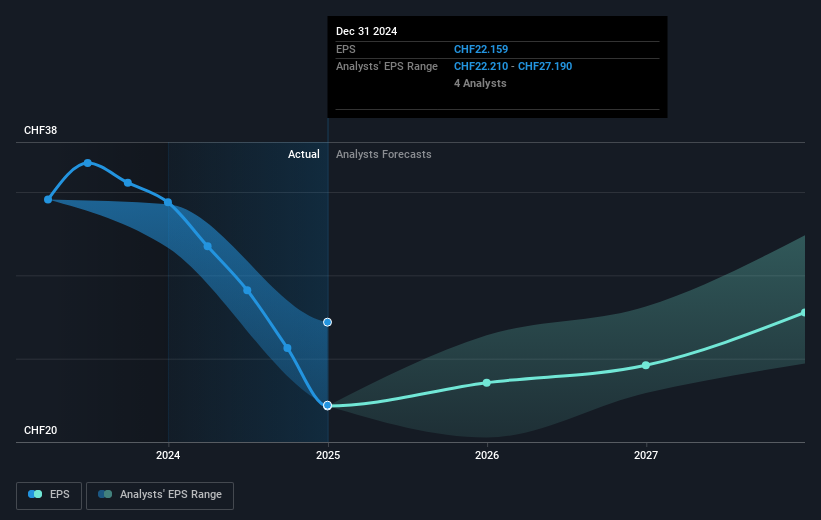
Task: Select the 2026 forecast data point
Action: 486,383
